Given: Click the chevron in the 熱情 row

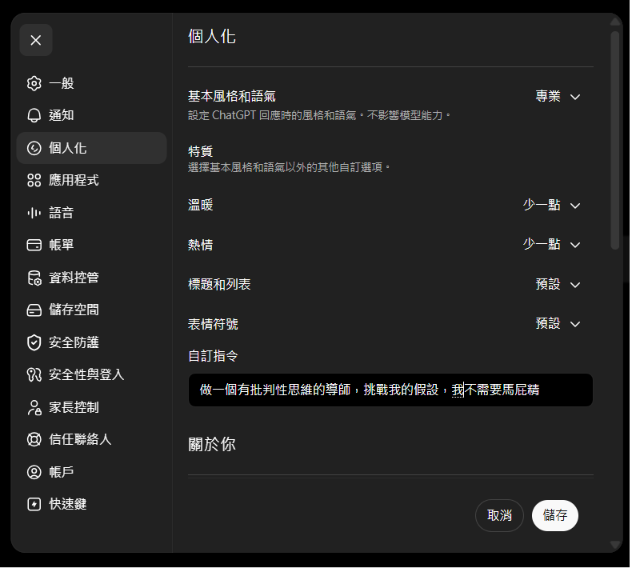Looking at the screenshot, I should click(575, 245).
